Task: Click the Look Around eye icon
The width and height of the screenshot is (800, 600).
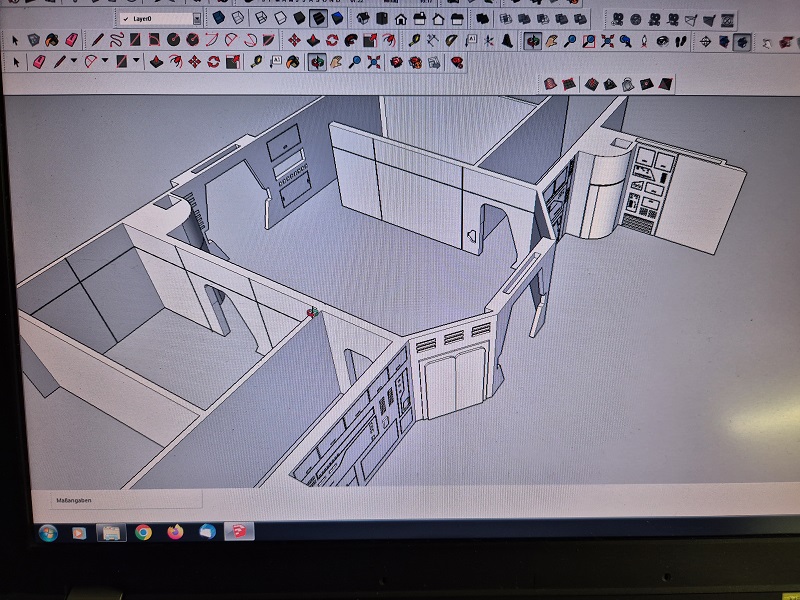Action: (x=663, y=41)
